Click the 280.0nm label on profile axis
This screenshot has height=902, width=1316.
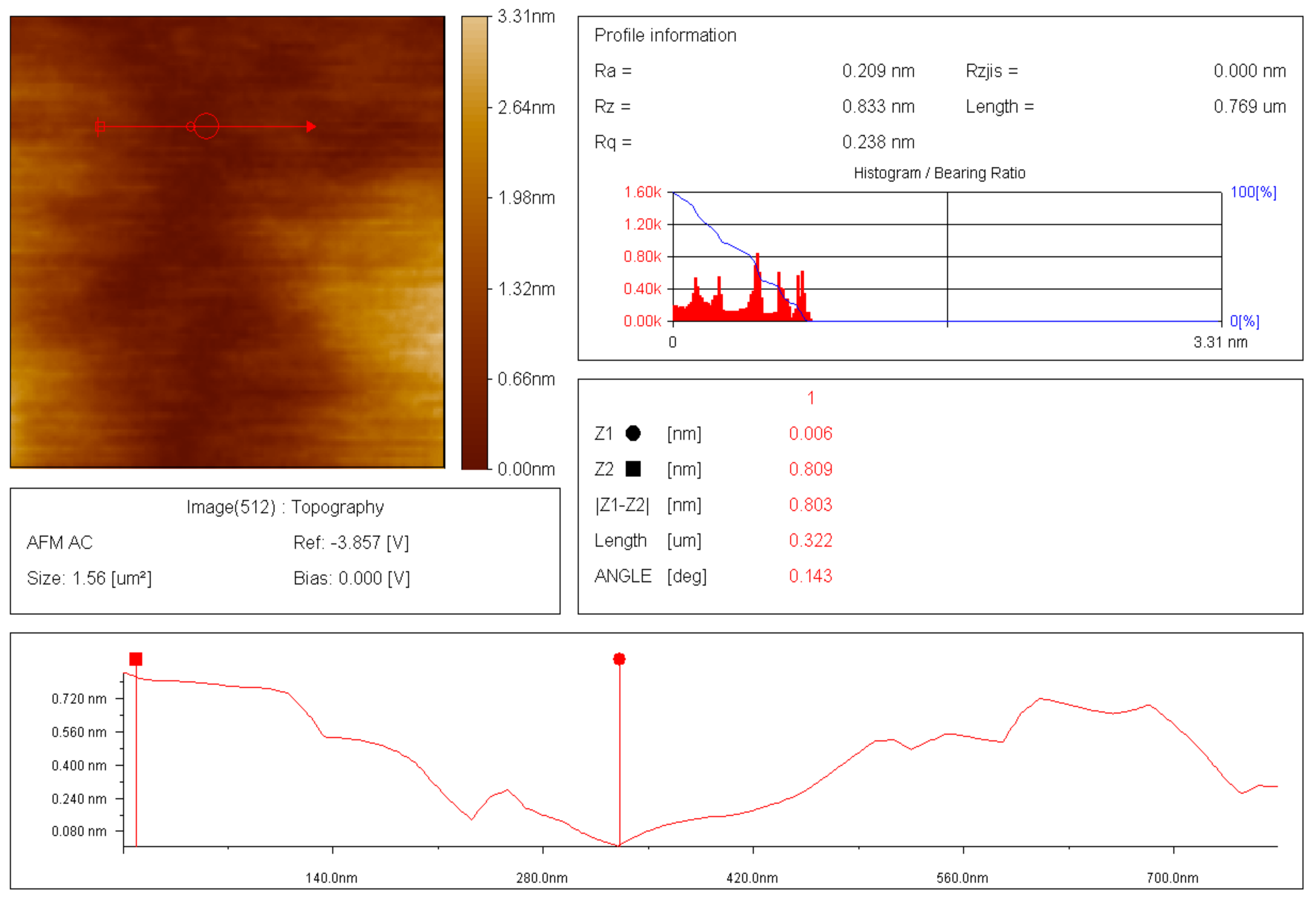tap(541, 878)
